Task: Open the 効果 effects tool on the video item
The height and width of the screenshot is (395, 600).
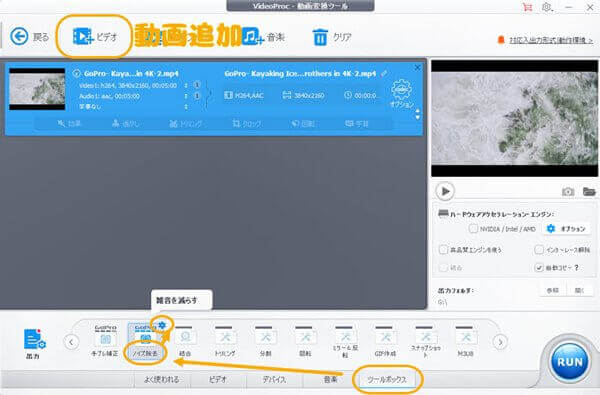Action: [69, 124]
